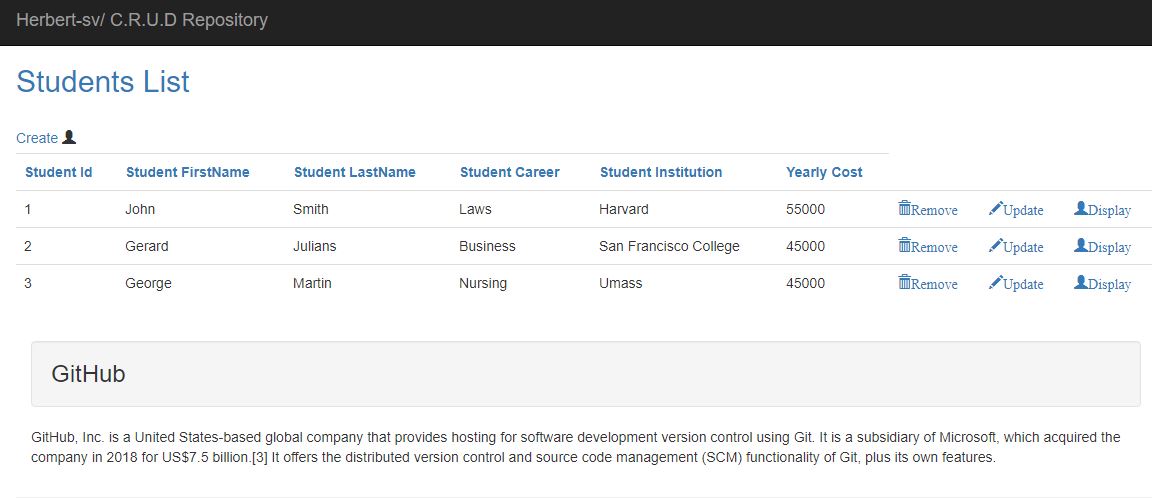Viewport: 1152px width, 498px height.
Task: Click Display link for John Smith
Action: tap(1109, 210)
